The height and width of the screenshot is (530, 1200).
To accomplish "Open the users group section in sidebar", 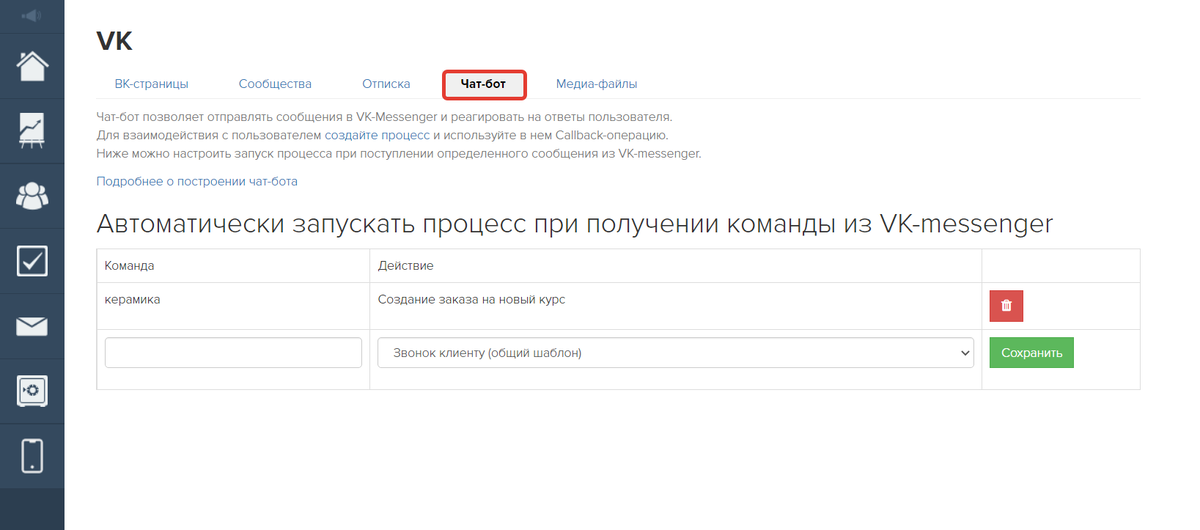I will point(32,196).
